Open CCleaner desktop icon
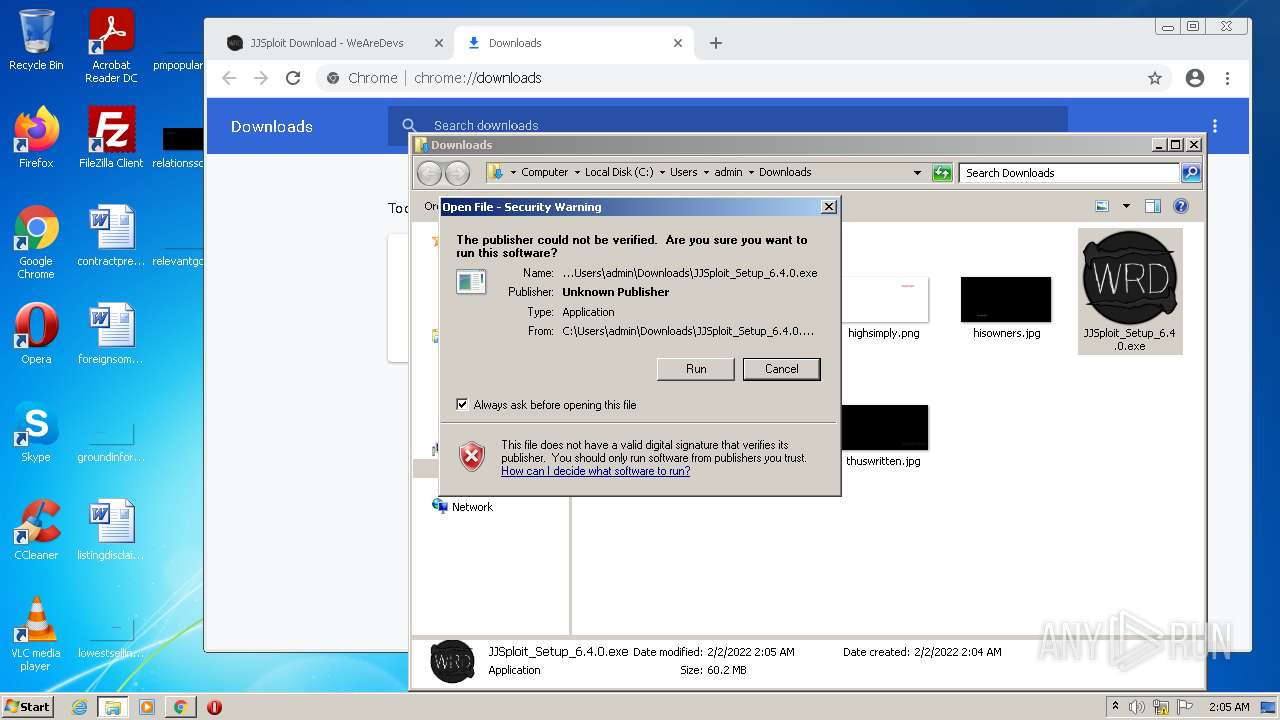This screenshot has width=1280, height=720. [36, 530]
